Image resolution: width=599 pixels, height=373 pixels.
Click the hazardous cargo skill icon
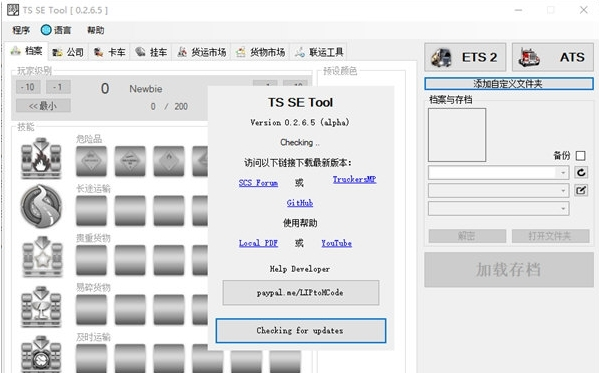41,159
